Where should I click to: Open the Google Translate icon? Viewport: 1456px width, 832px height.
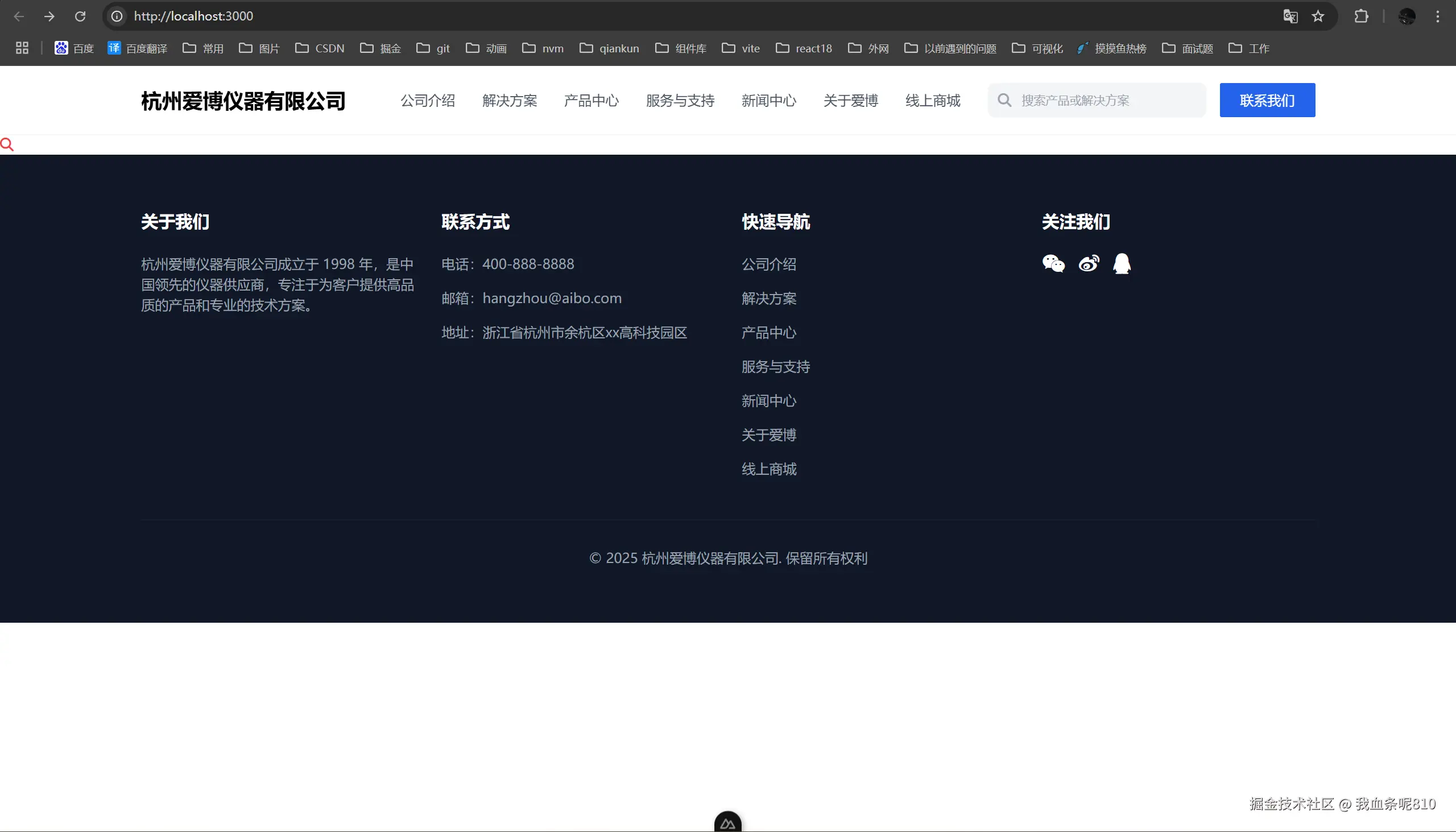(1290, 16)
